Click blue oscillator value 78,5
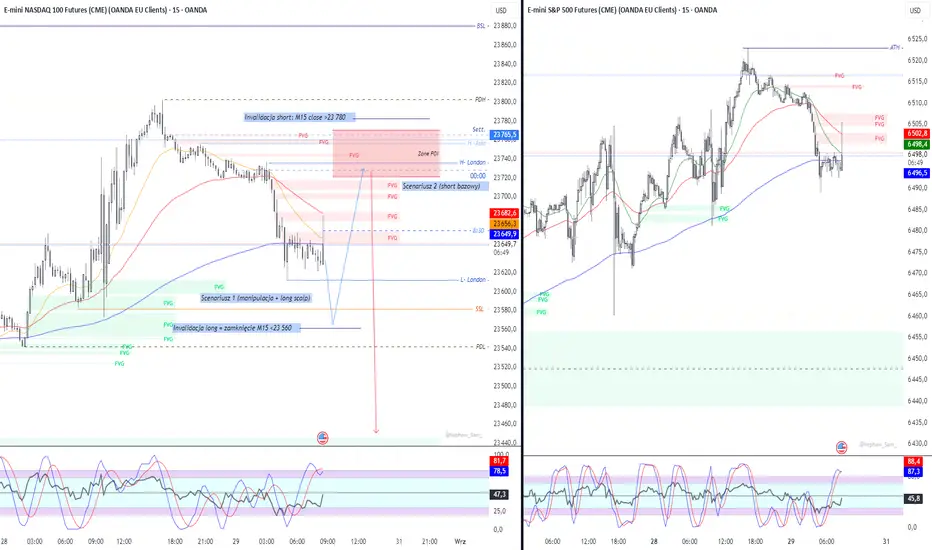 click(x=499, y=471)
